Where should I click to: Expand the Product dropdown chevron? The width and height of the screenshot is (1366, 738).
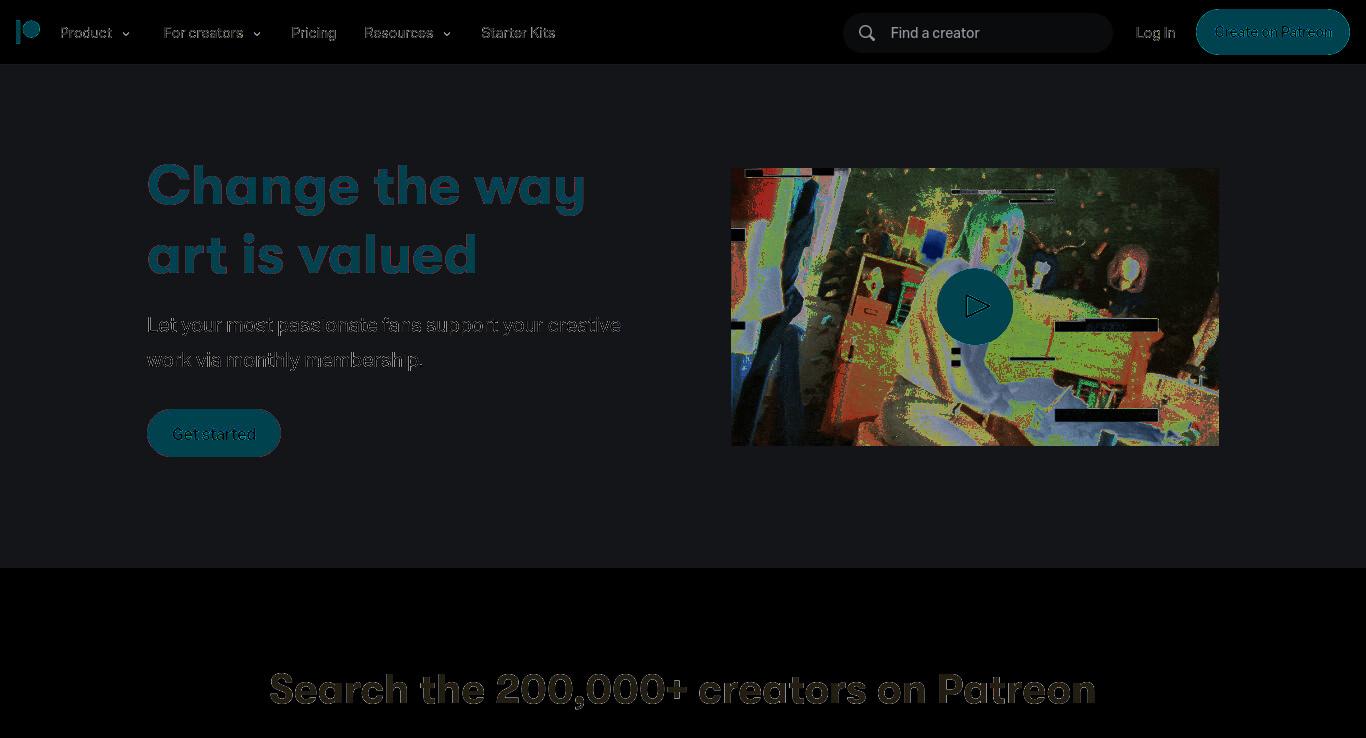(126, 34)
